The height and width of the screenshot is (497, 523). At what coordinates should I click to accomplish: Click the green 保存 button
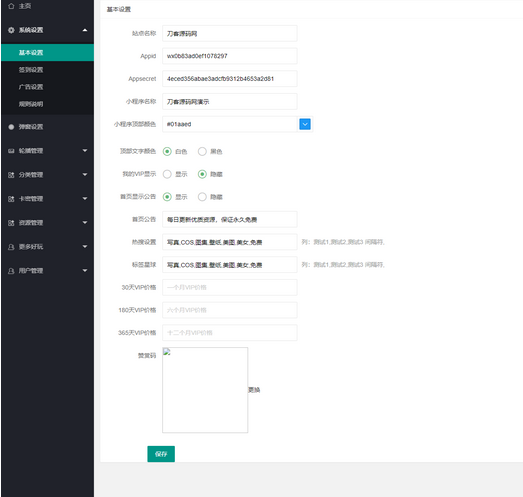[161, 454]
